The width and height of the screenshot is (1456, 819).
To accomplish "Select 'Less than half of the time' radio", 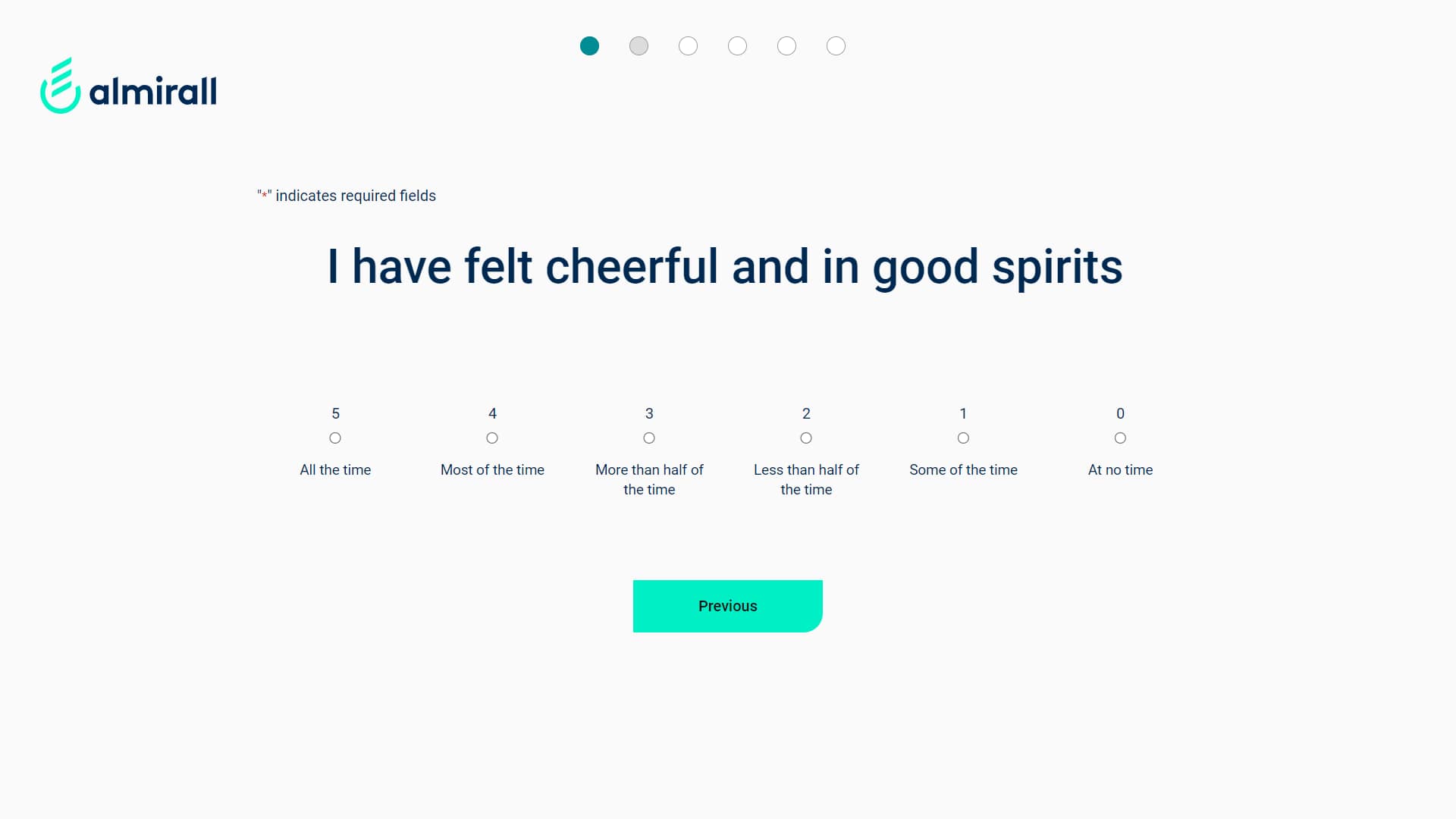I will (806, 438).
